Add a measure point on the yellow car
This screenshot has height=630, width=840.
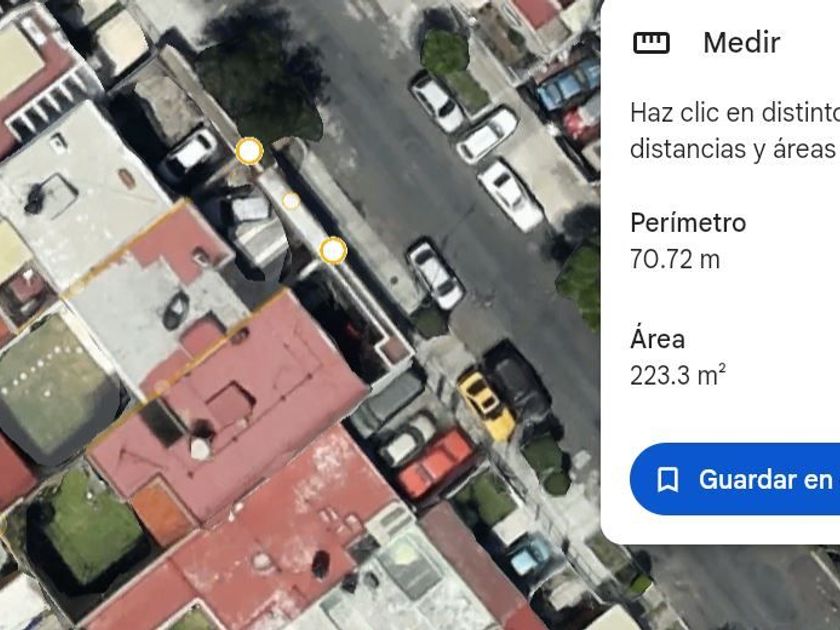(x=486, y=403)
